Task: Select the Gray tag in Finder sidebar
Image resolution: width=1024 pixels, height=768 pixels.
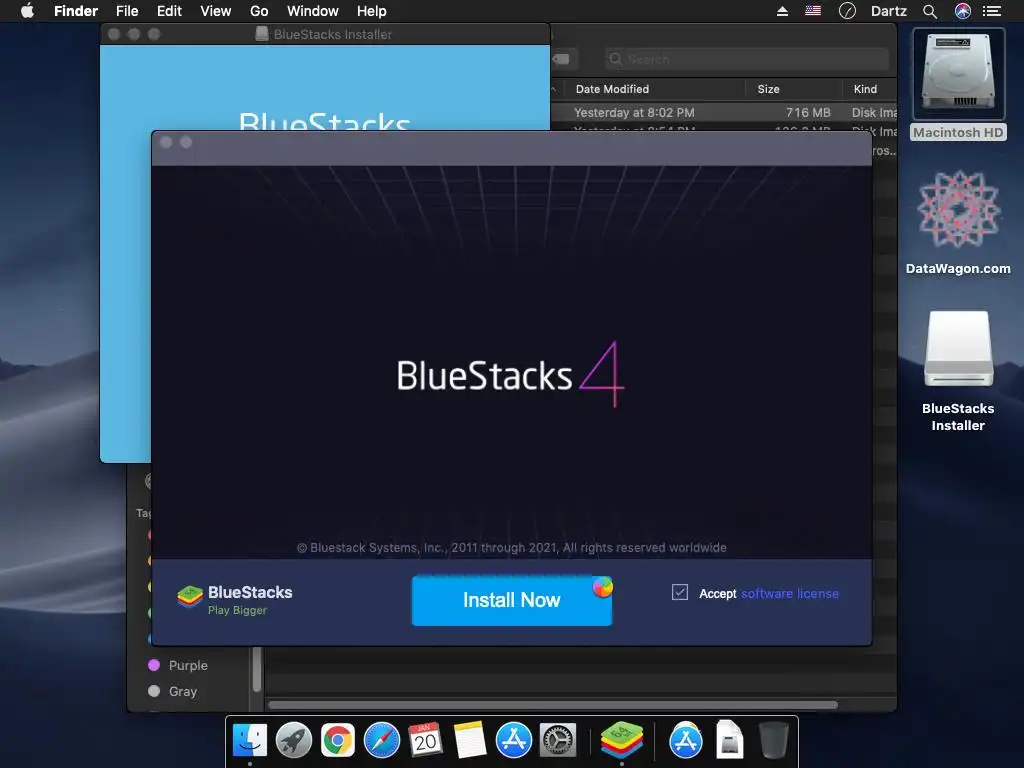Action: [172, 692]
